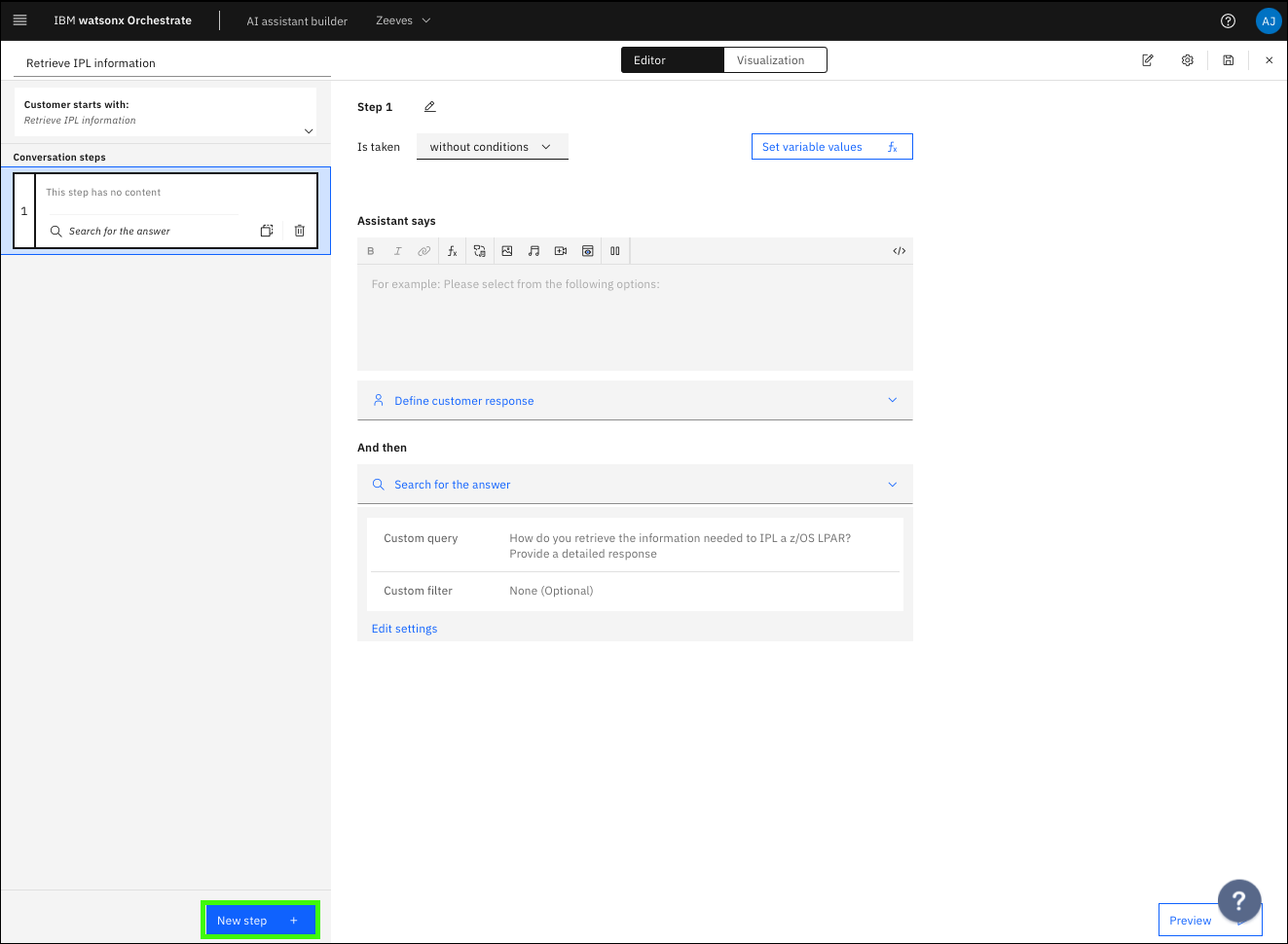Open the Edit settings link
Viewport: 1288px width, 944px height.
point(405,629)
